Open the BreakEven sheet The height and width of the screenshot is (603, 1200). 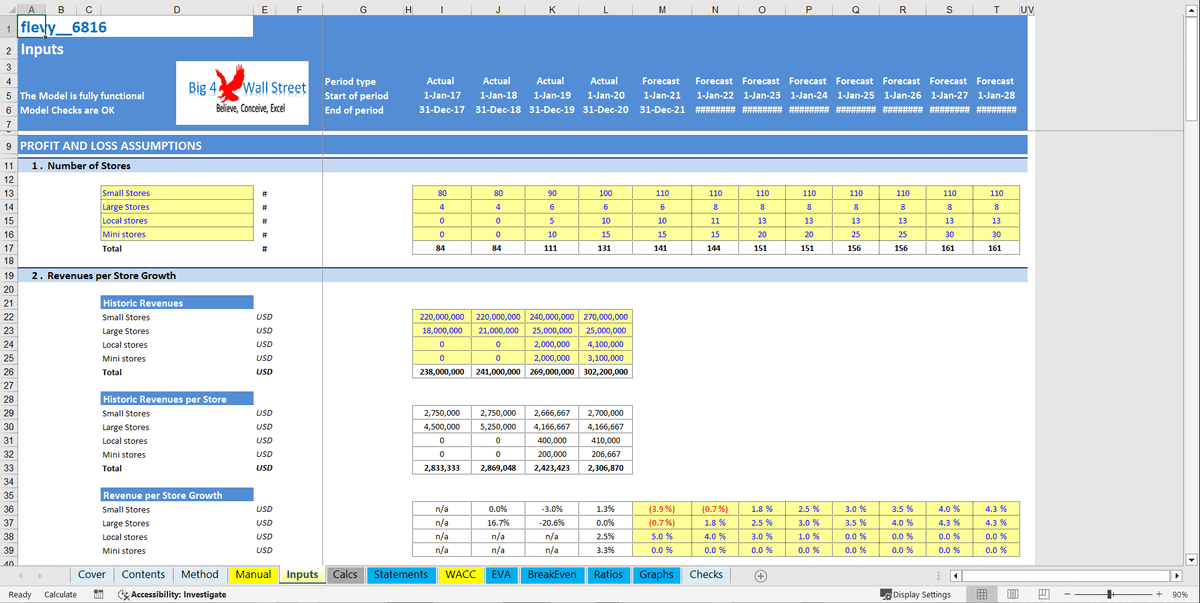point(552,575)
